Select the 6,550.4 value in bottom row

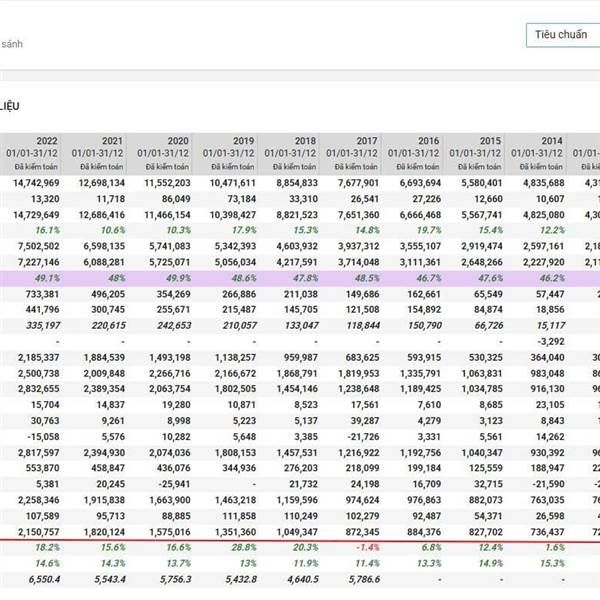(x=44, y=579)
